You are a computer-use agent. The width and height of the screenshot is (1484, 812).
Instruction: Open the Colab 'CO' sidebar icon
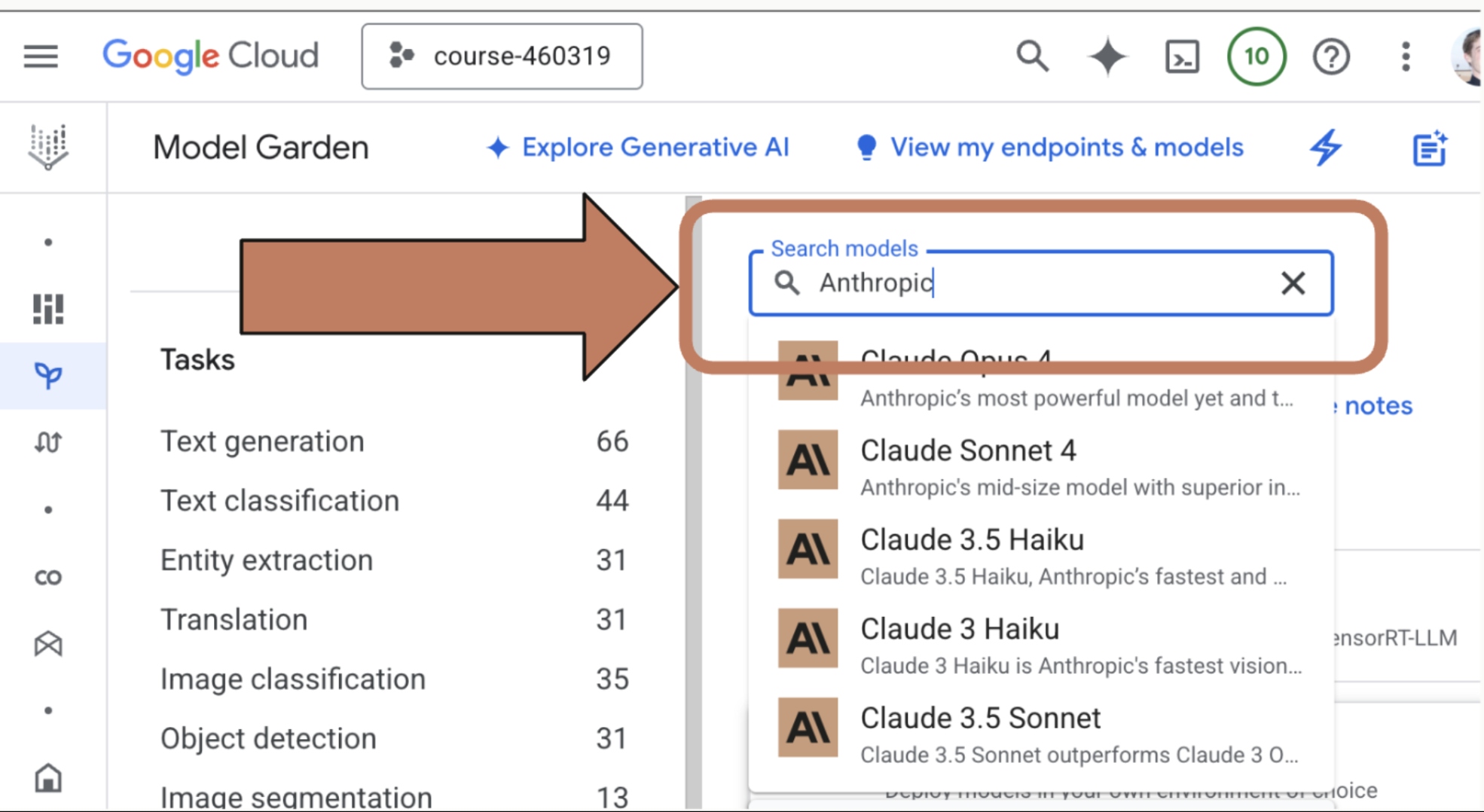tap(48, 577)
